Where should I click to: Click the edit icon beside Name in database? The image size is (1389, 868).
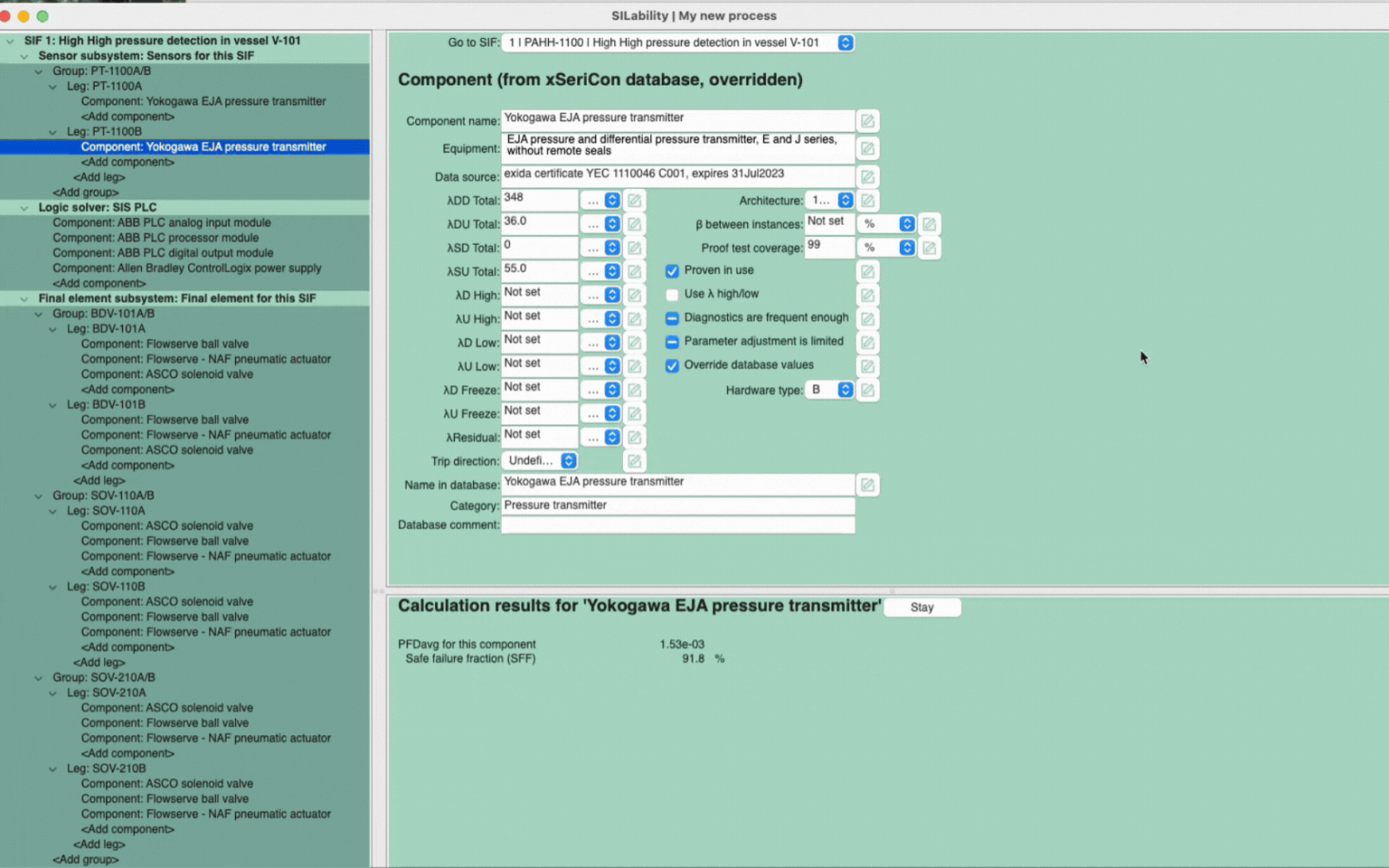coord(867,486)
